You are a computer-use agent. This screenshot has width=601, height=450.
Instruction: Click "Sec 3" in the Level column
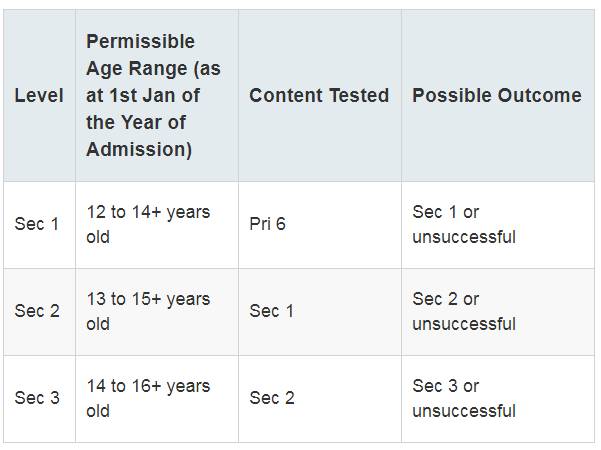pos(37,398)
